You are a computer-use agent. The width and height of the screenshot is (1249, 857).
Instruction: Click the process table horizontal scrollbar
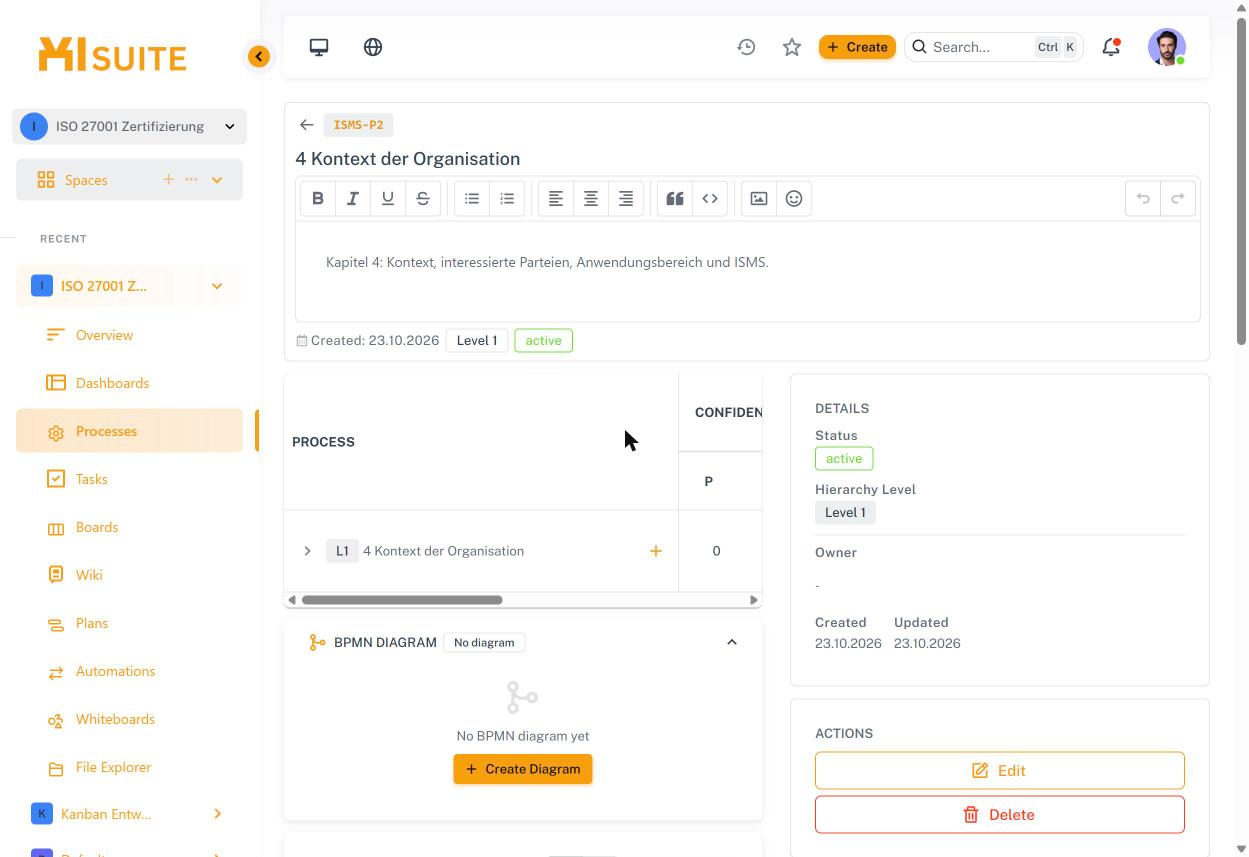click(402, 600)
